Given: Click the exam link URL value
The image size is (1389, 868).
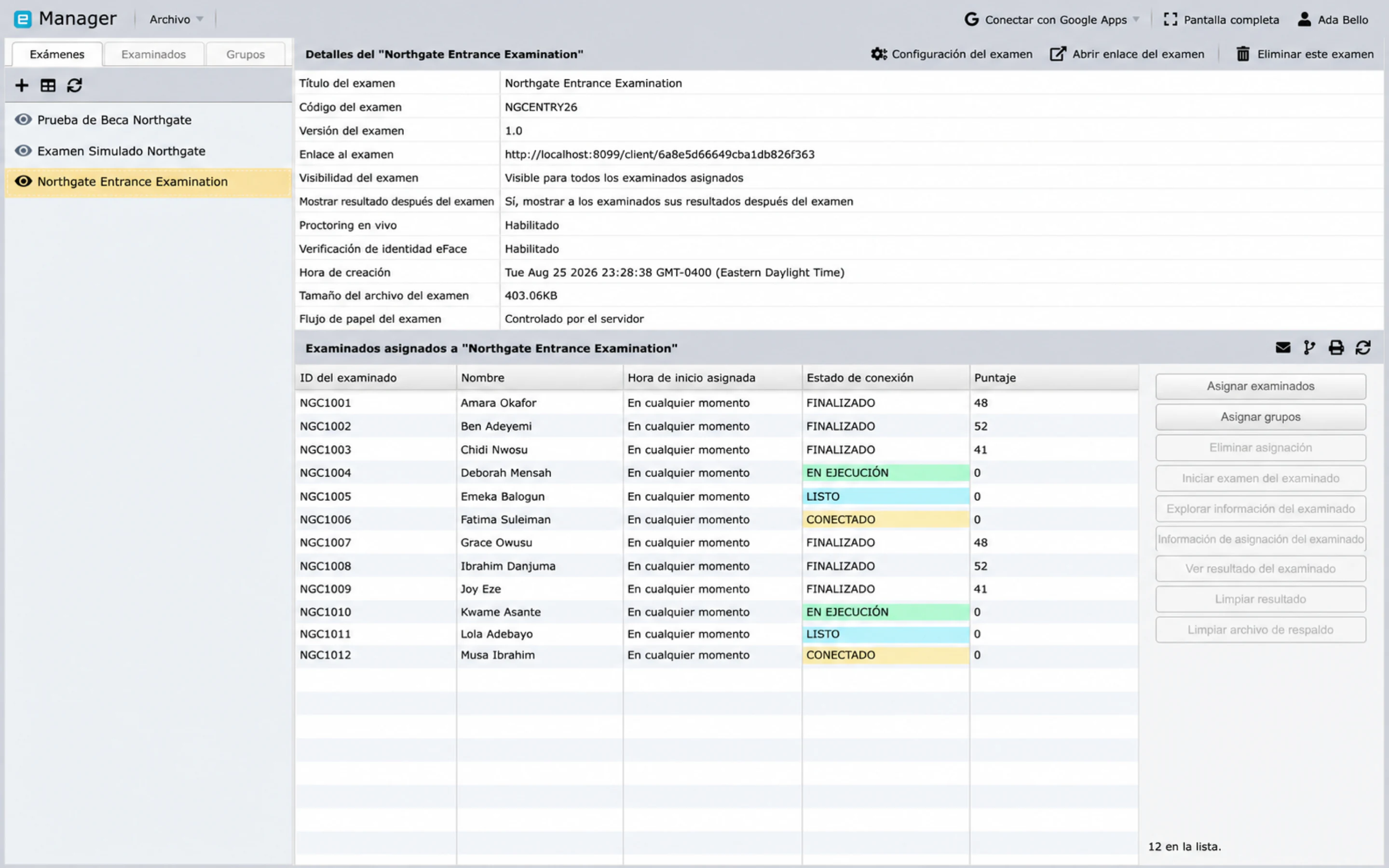Looking at the screenshot, I should 659,154.
